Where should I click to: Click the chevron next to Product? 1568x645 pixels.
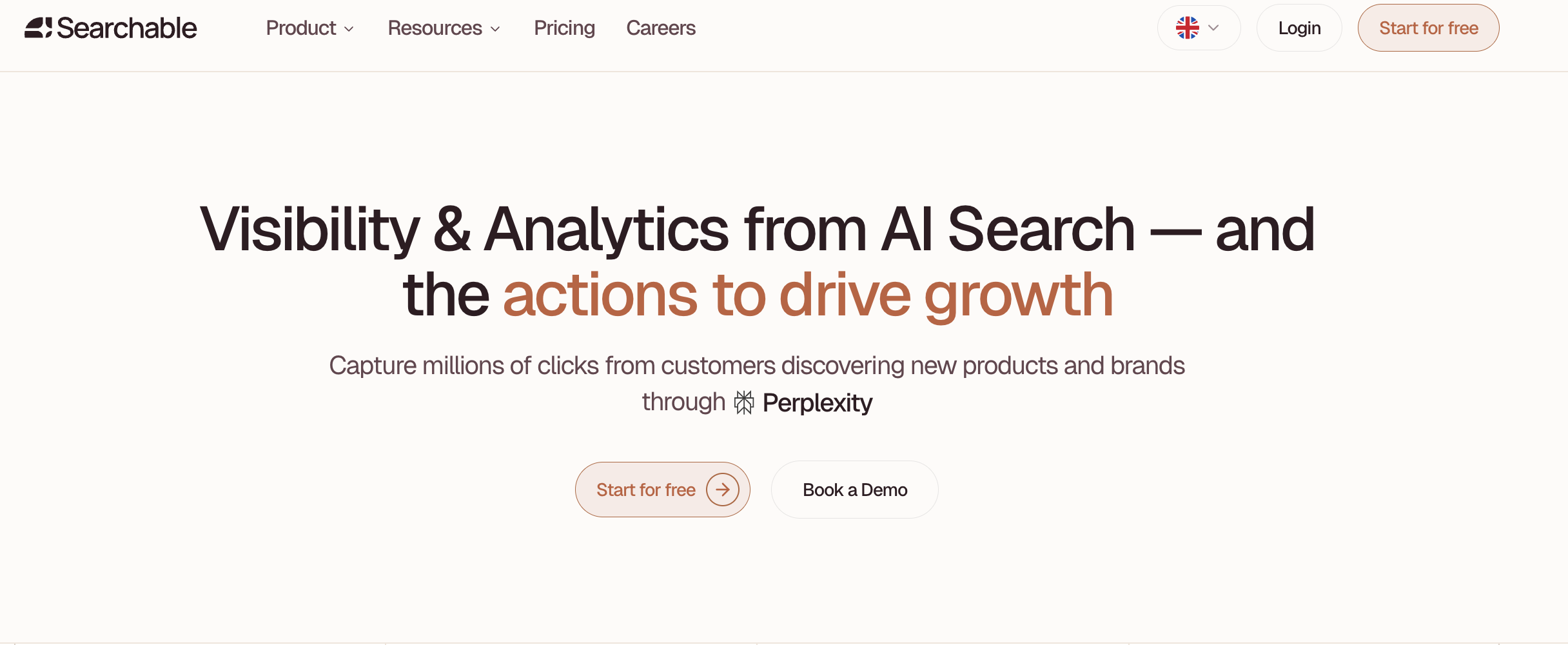tap(349, 29)
